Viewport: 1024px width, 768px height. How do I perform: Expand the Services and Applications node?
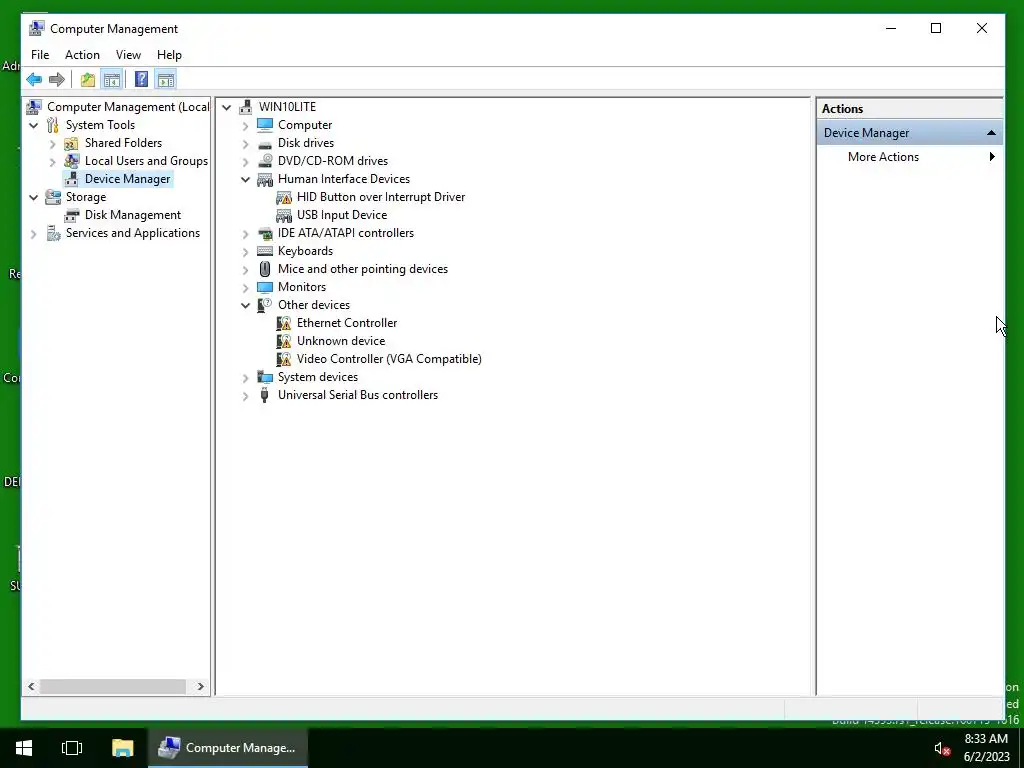click(33, 233)
